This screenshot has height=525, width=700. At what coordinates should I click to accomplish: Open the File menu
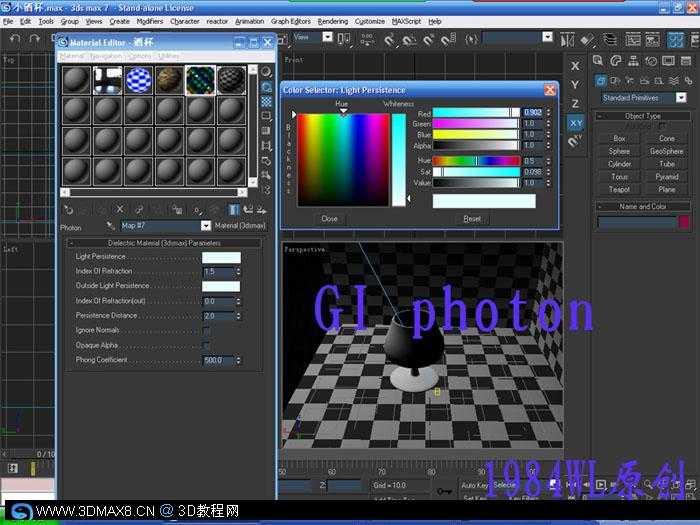tap(8, 21)
